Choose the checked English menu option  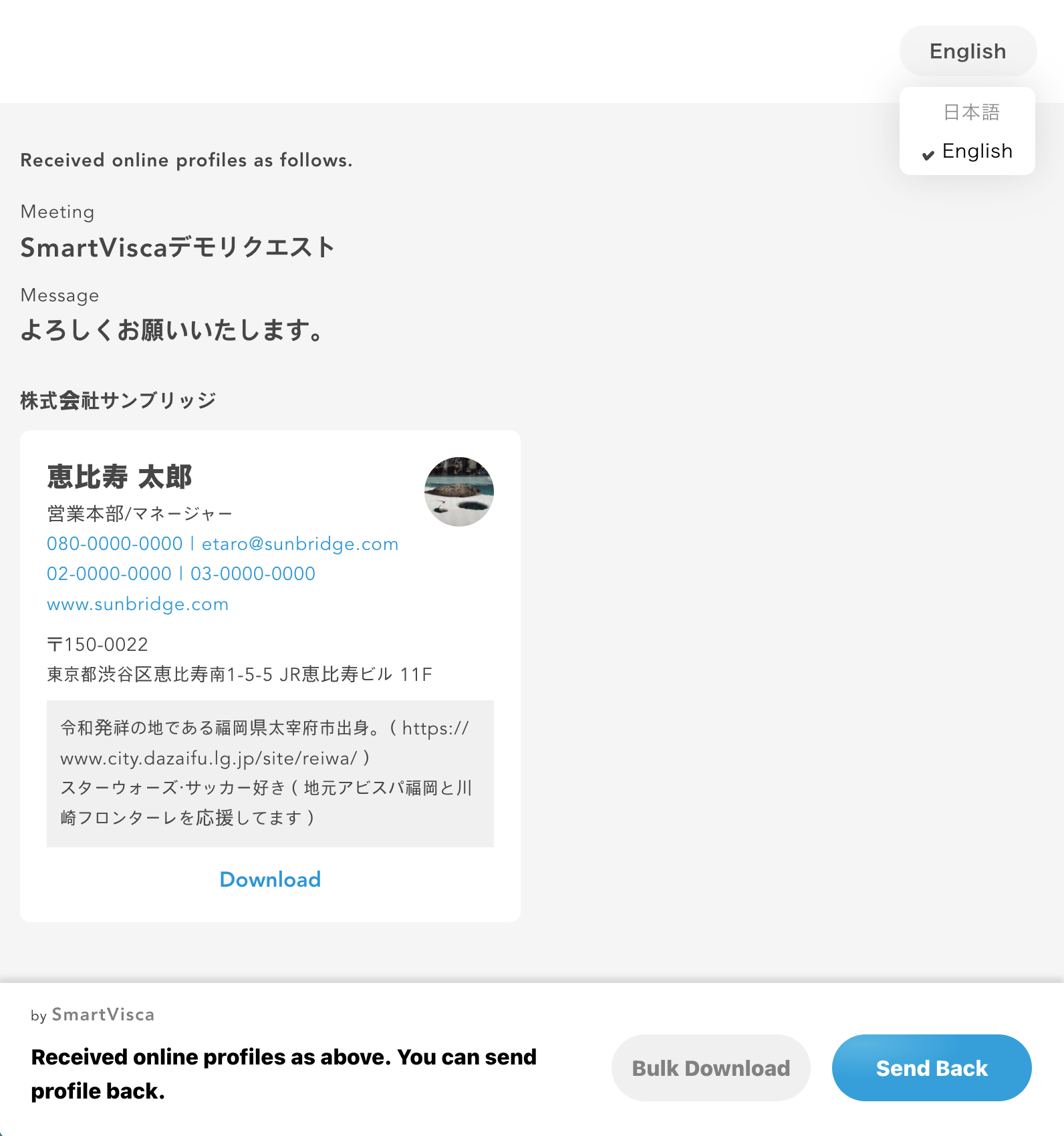[967, 152]
